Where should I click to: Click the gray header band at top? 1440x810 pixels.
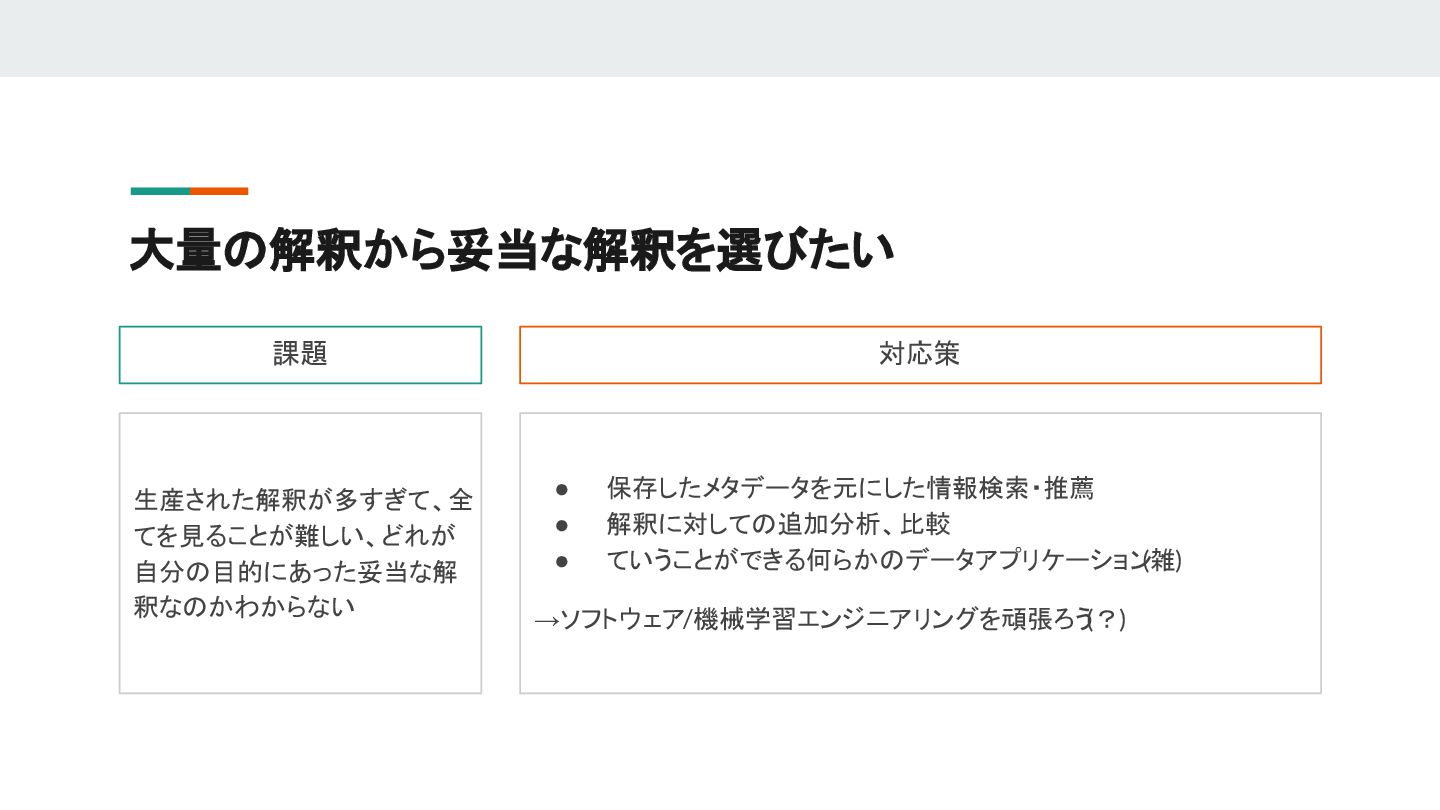720,38
